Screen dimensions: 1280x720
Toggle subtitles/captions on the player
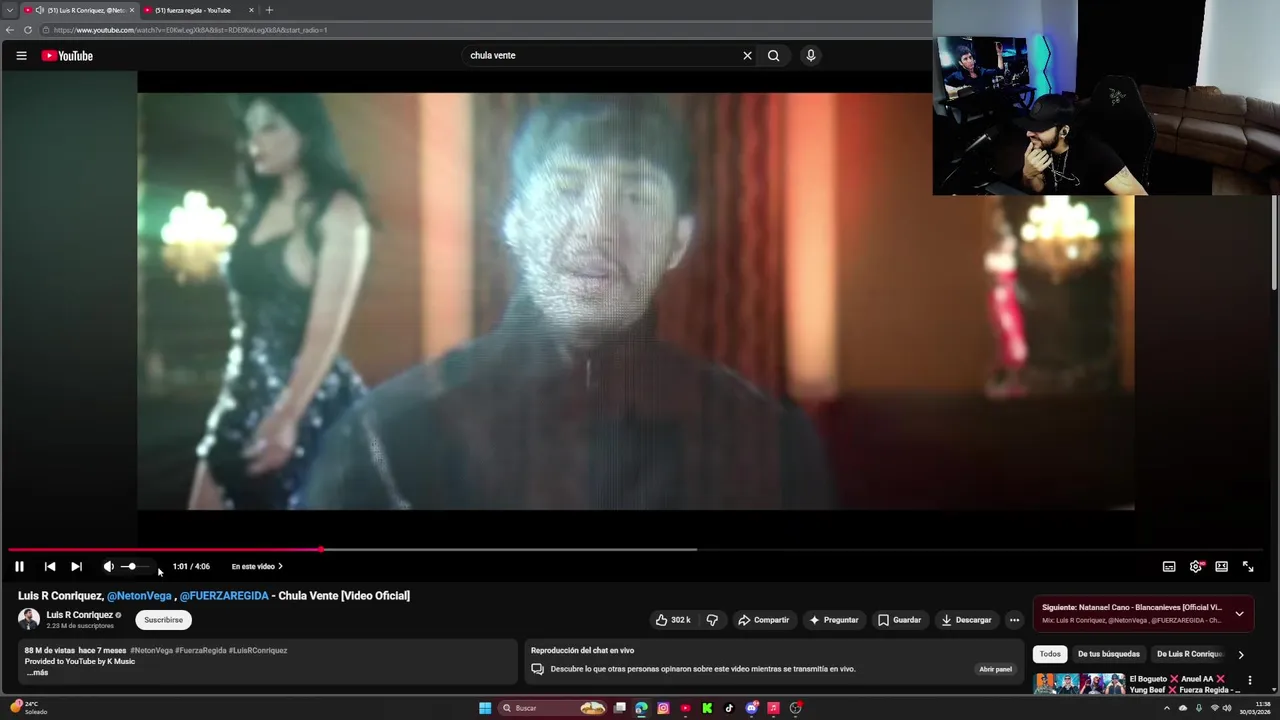click(1169, 566)
